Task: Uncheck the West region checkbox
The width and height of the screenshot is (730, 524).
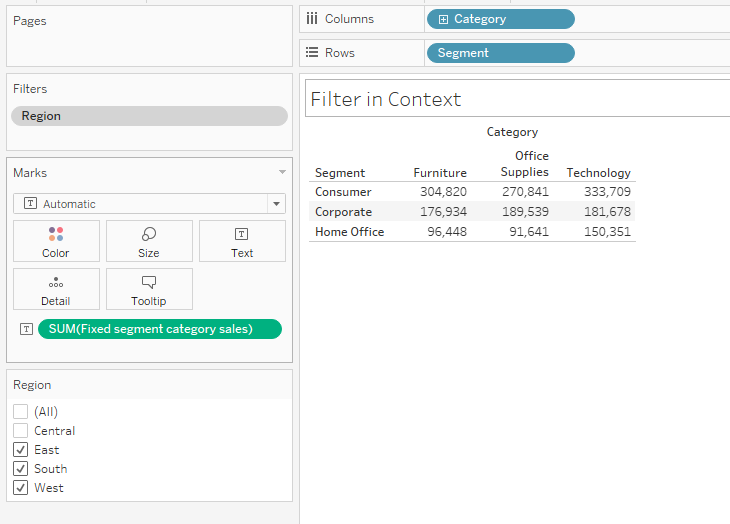Action: pyautogui.click(x=20, y=488)
